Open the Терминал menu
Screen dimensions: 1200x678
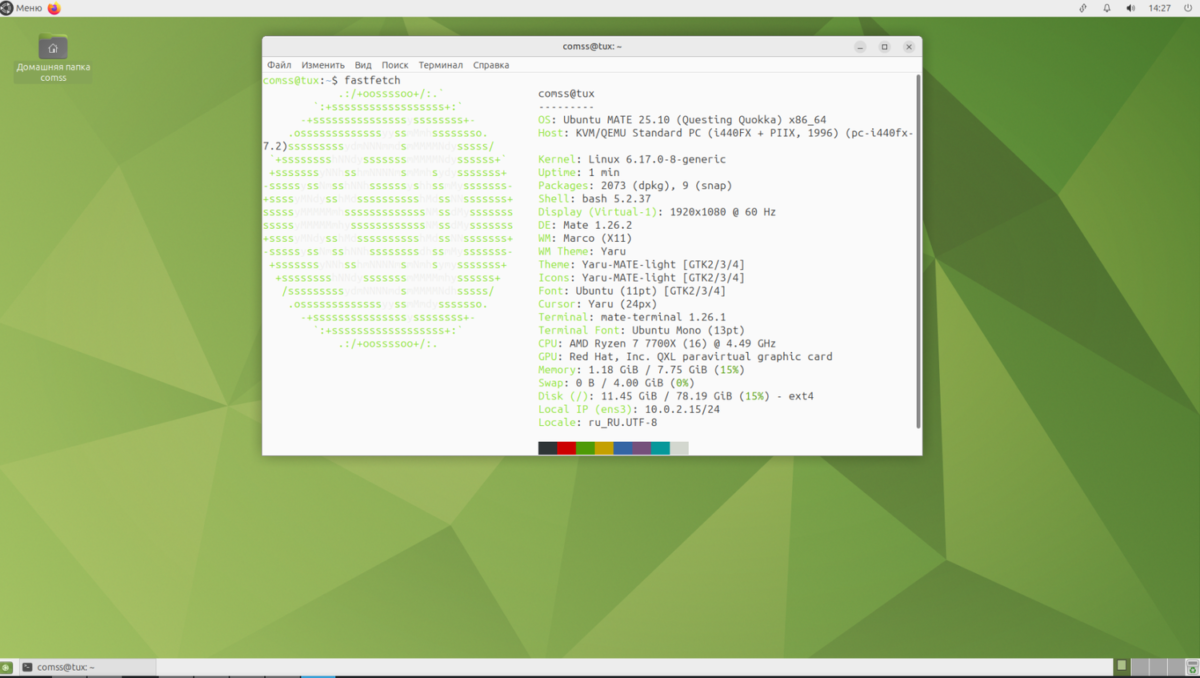[x=441, y=64]
